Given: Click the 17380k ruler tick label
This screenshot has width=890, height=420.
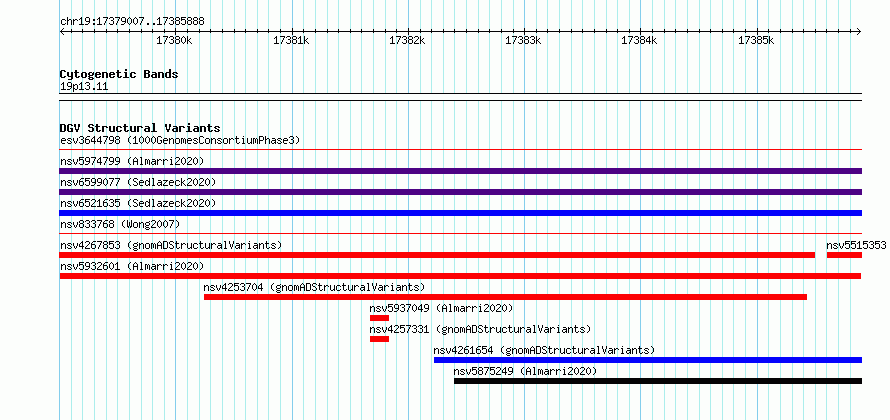Looking at the screenshot, I should (x=175, y=40).
